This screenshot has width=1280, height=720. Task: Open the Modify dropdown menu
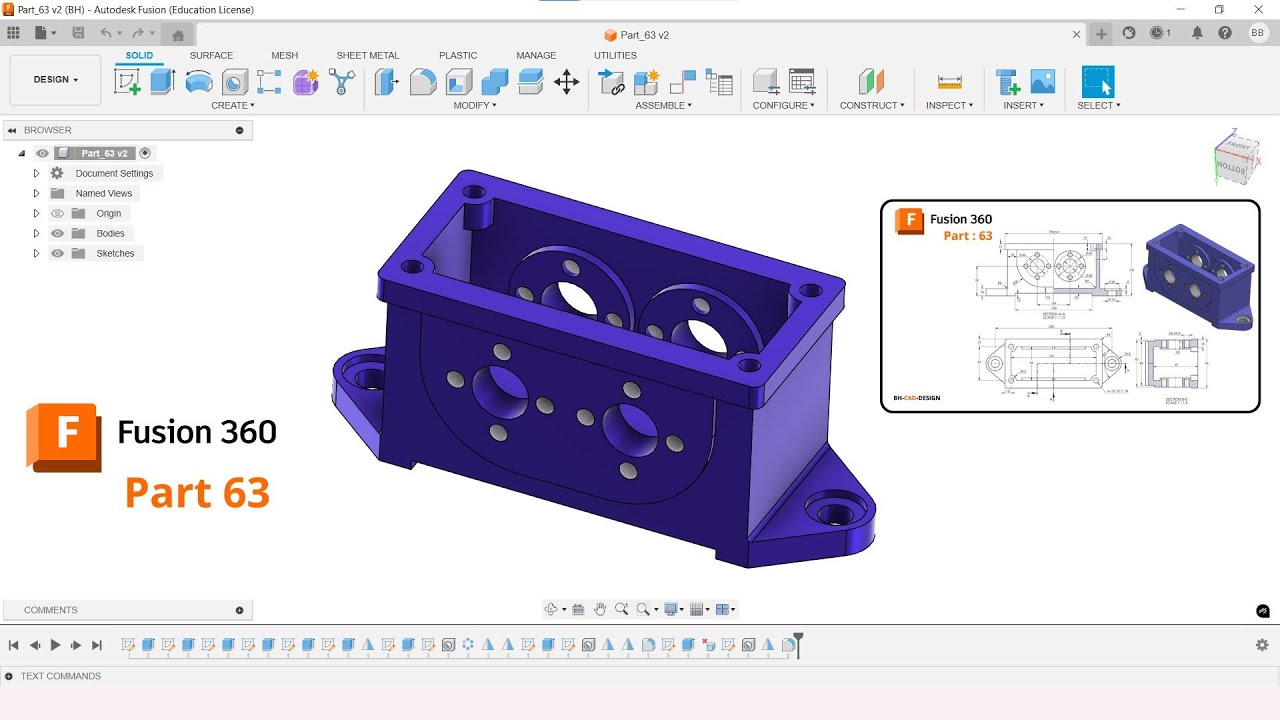point(475,105)
